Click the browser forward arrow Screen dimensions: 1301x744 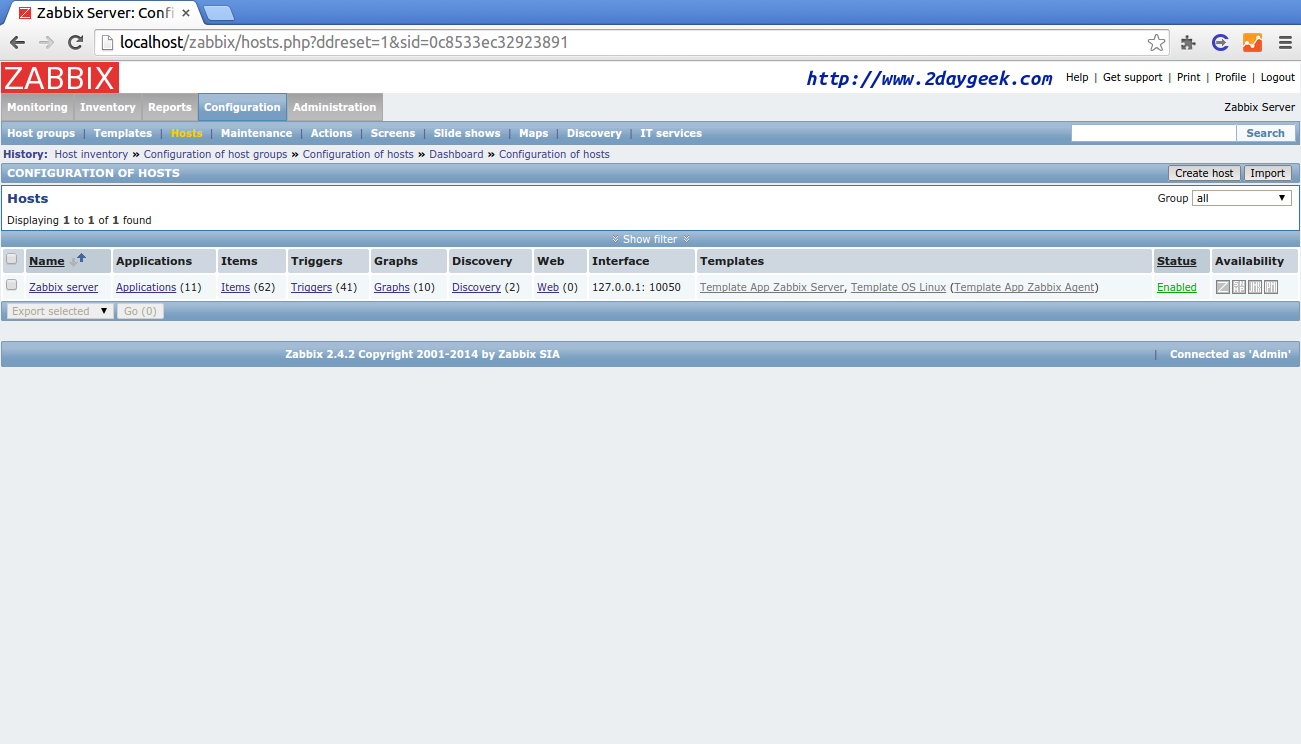[x=46, y=42]
